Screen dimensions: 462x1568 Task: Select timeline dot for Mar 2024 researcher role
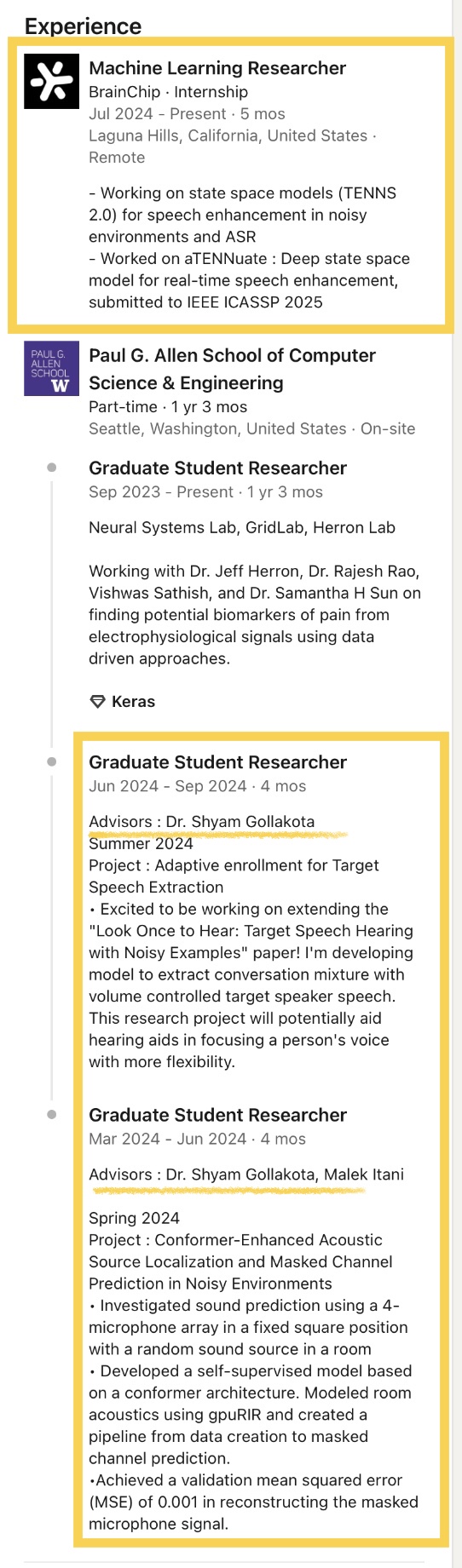[52, 1114]
